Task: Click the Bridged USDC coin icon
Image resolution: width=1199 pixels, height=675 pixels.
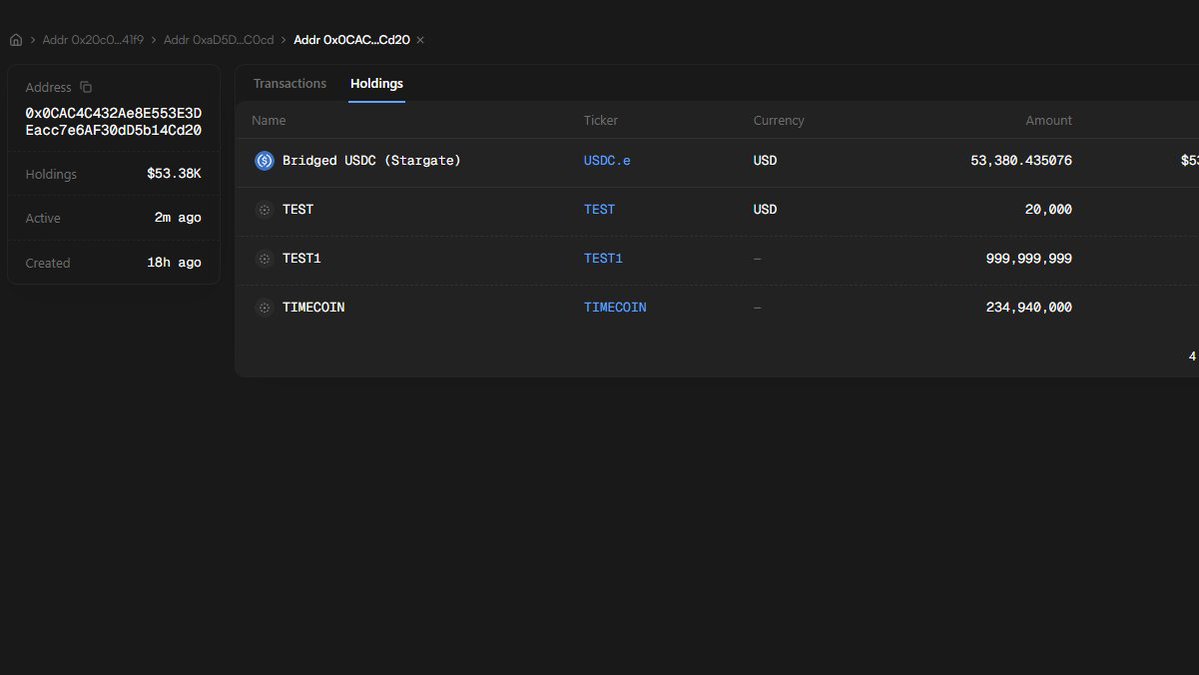Action: 264,161
